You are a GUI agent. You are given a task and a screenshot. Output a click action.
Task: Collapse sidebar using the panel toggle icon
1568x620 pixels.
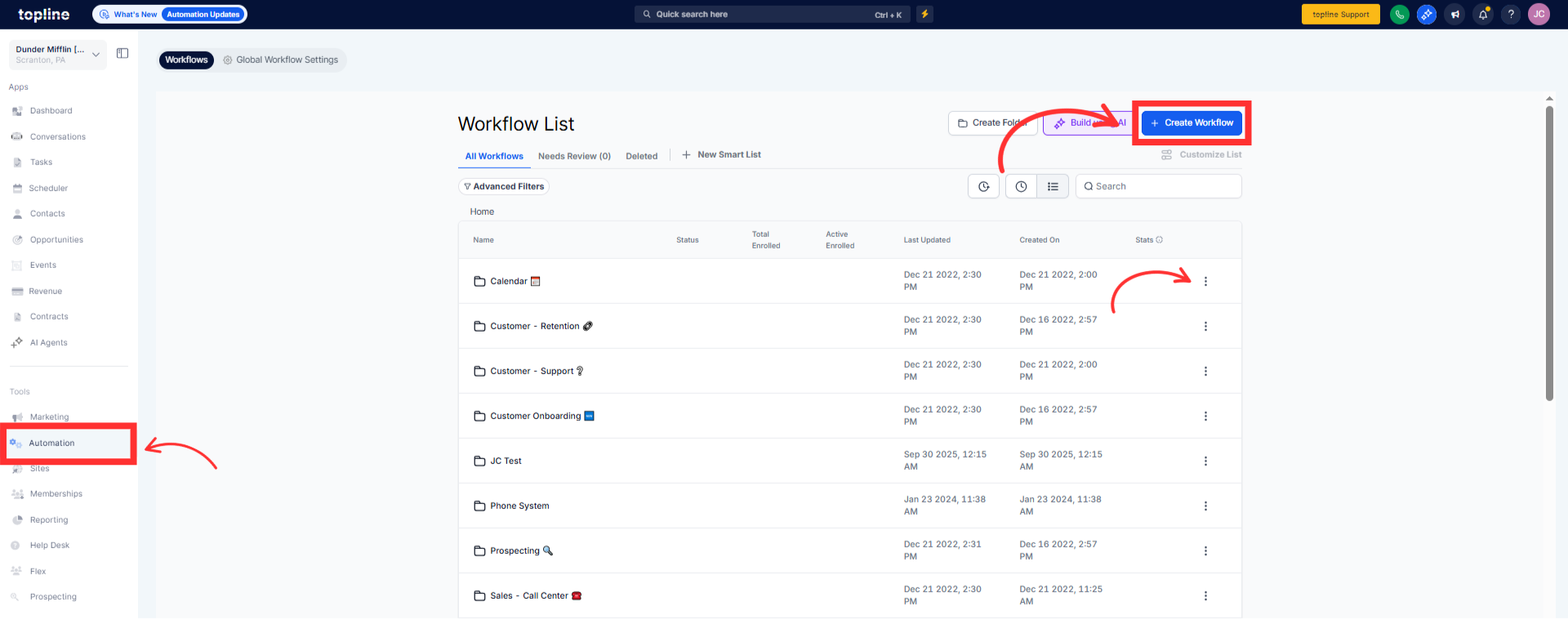(122, 54)
